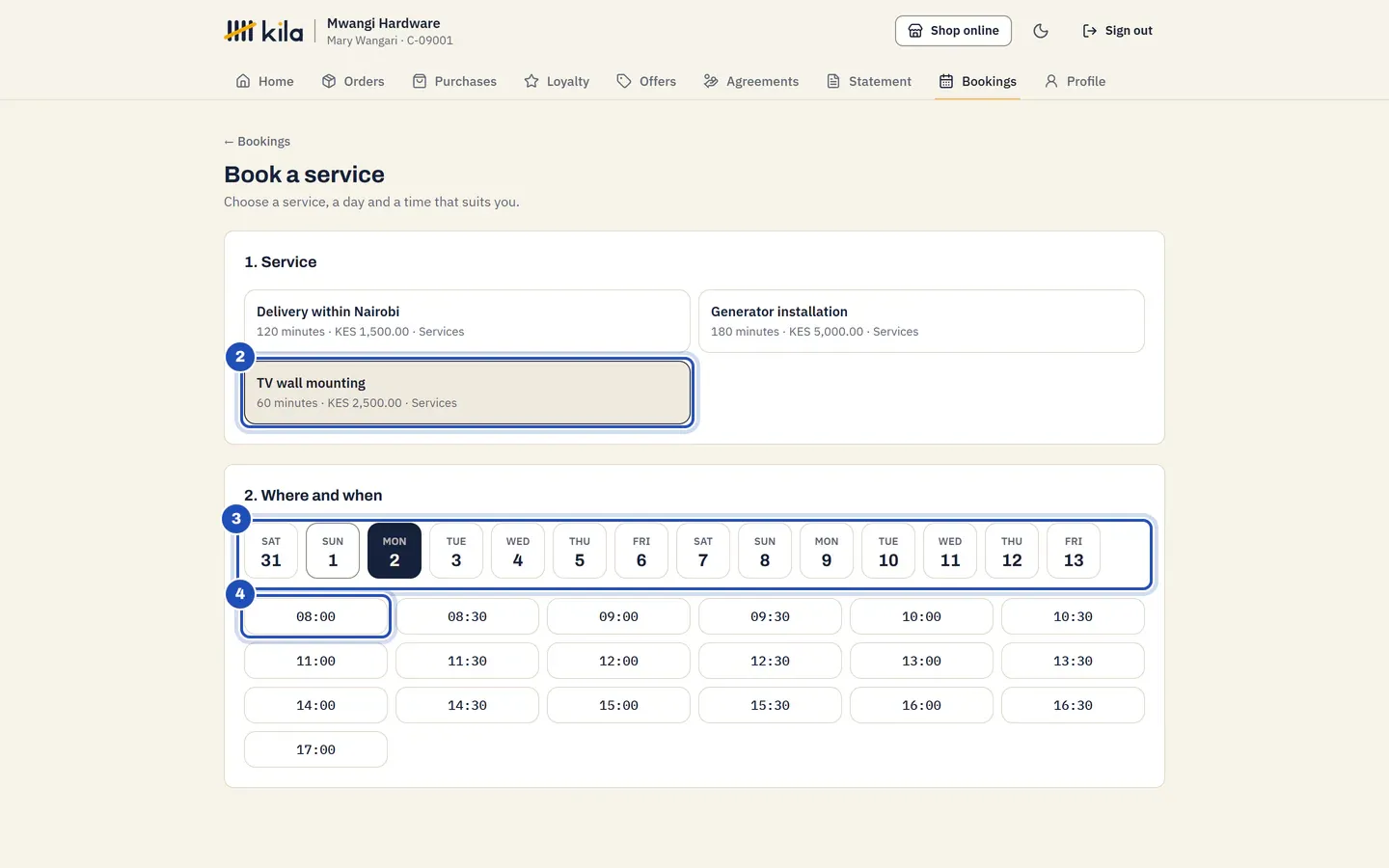1389x868 pixels.
Task: Open the Loyalty tab
Action: (557, 81)
